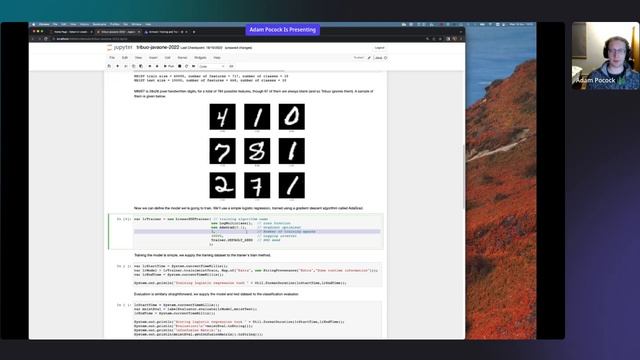Viewport: 640px width, 360px height.
Task: Interrupt the kernel with stop icon
Action: click(x=180, y=66)
